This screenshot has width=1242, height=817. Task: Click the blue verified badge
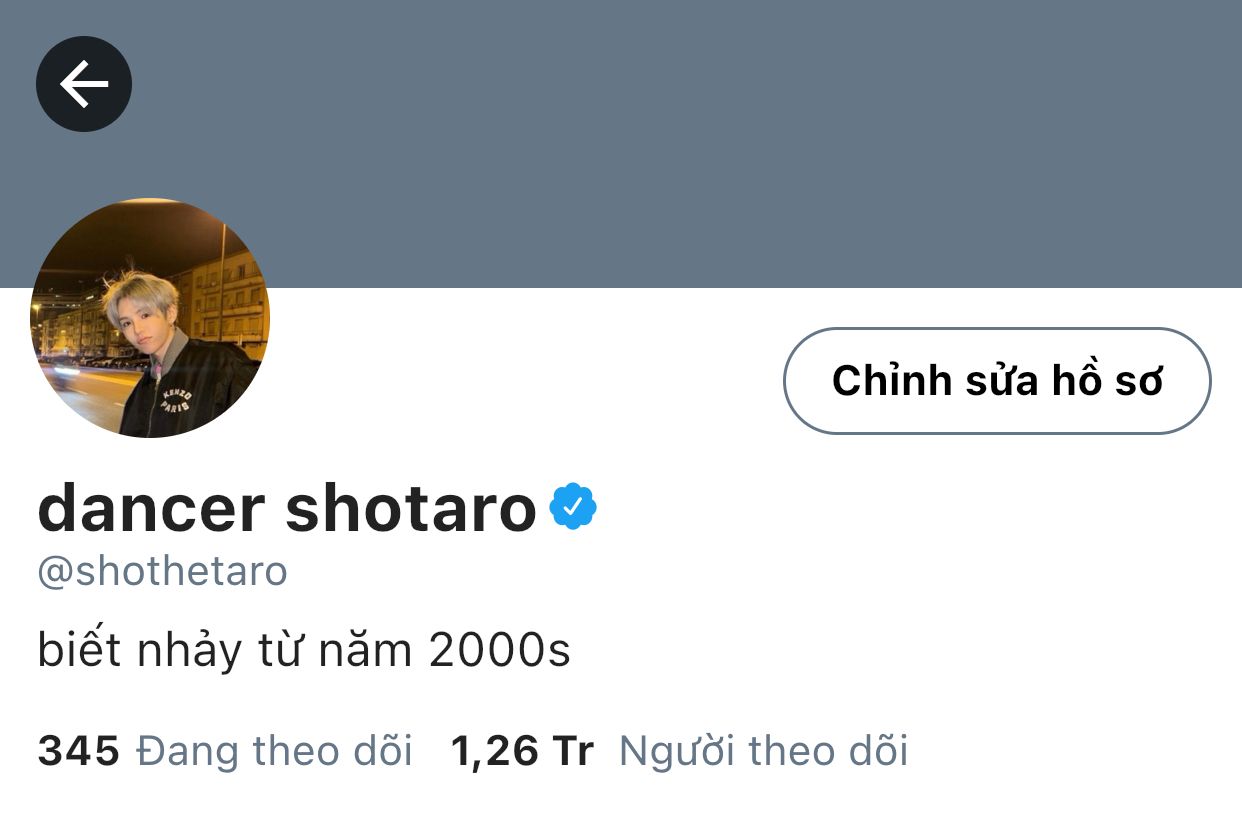click(x=573, y=506)
